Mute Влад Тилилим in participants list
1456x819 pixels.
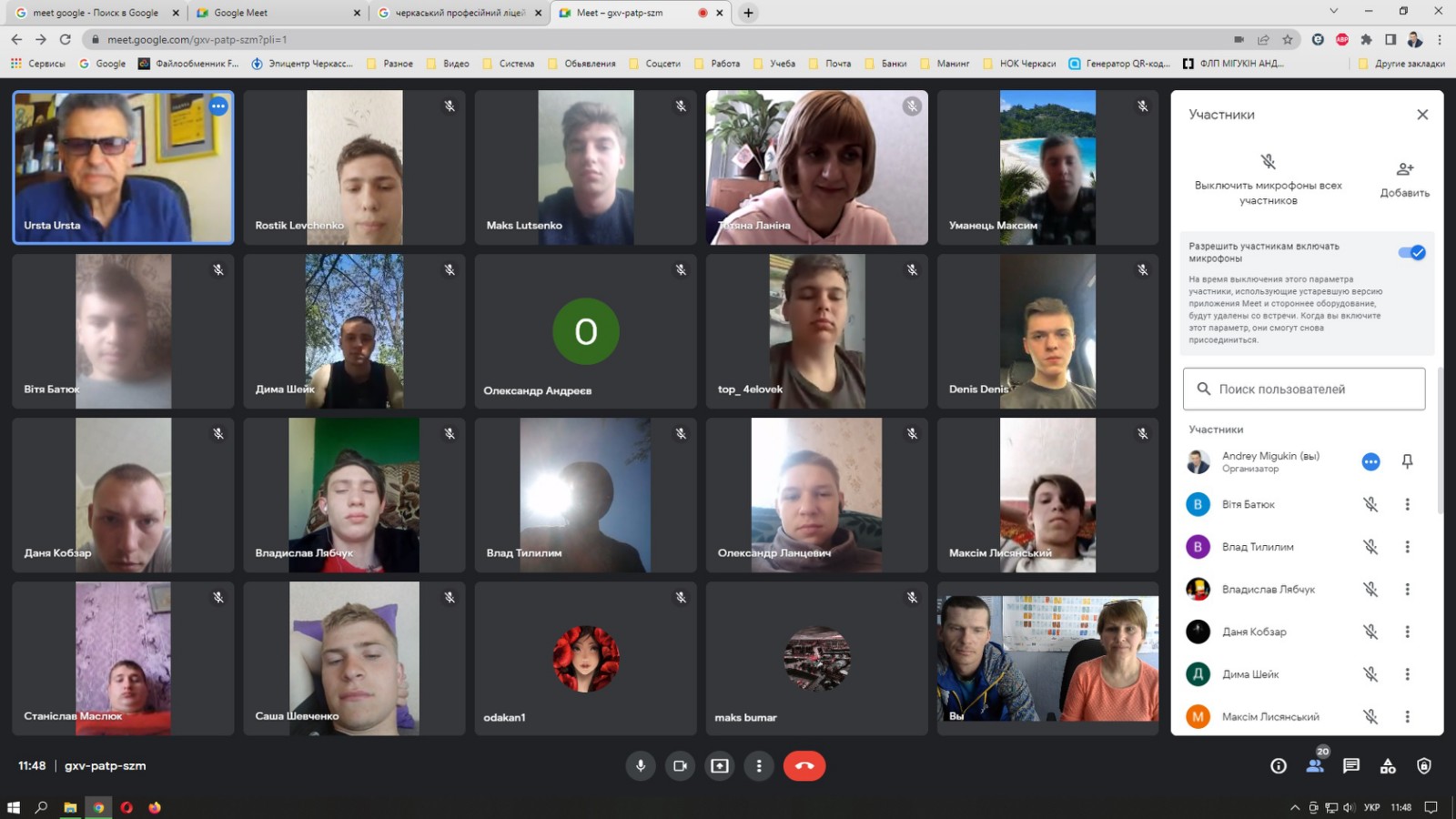click(1370, 547)
